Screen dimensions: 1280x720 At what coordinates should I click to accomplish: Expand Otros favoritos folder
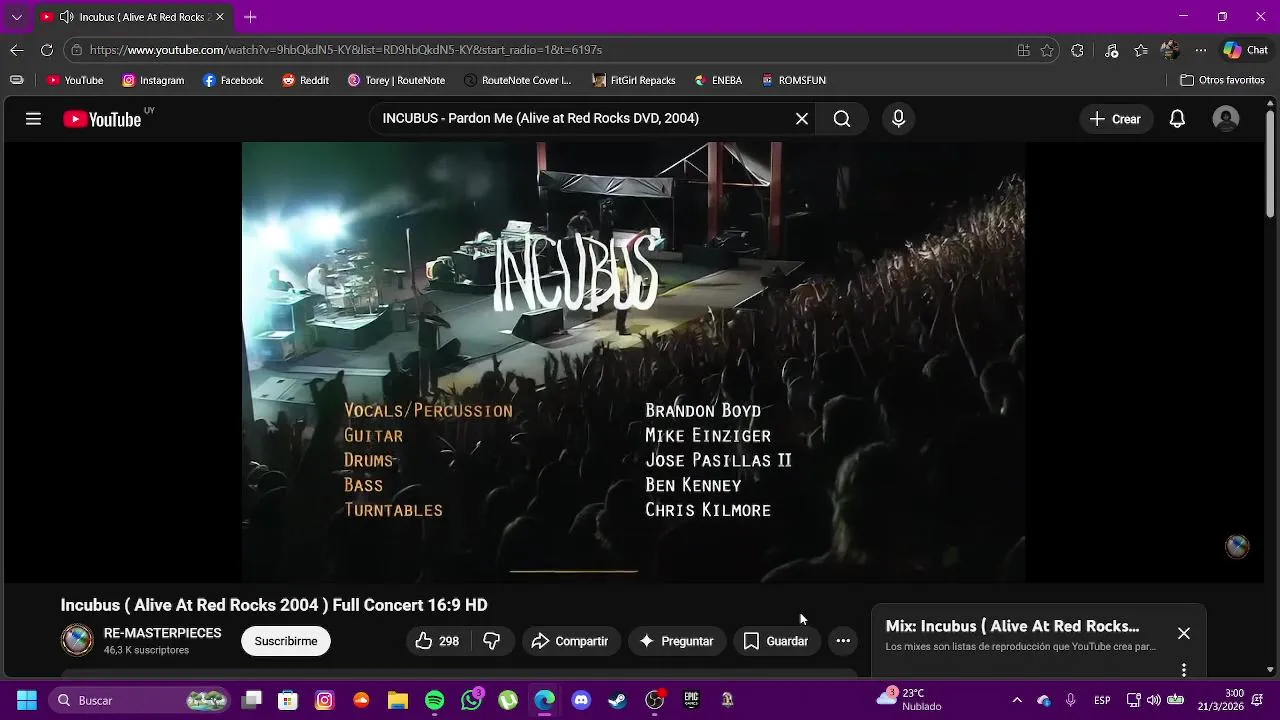point(1222,80)
